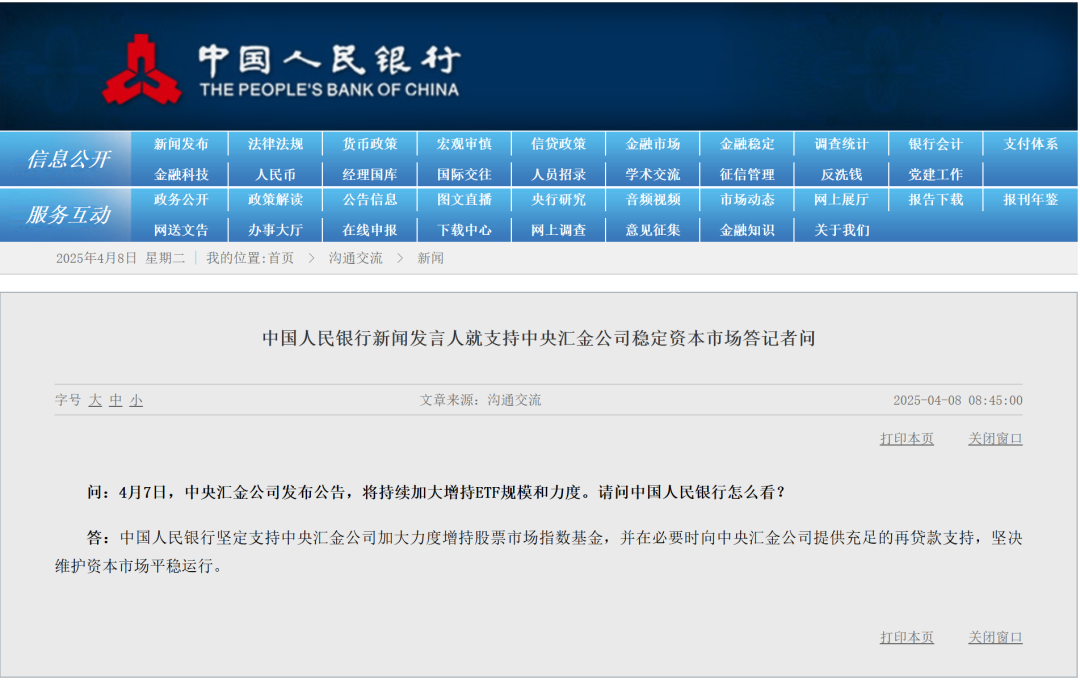Select 报刊年鉴 in service menu

point(1030,200)
